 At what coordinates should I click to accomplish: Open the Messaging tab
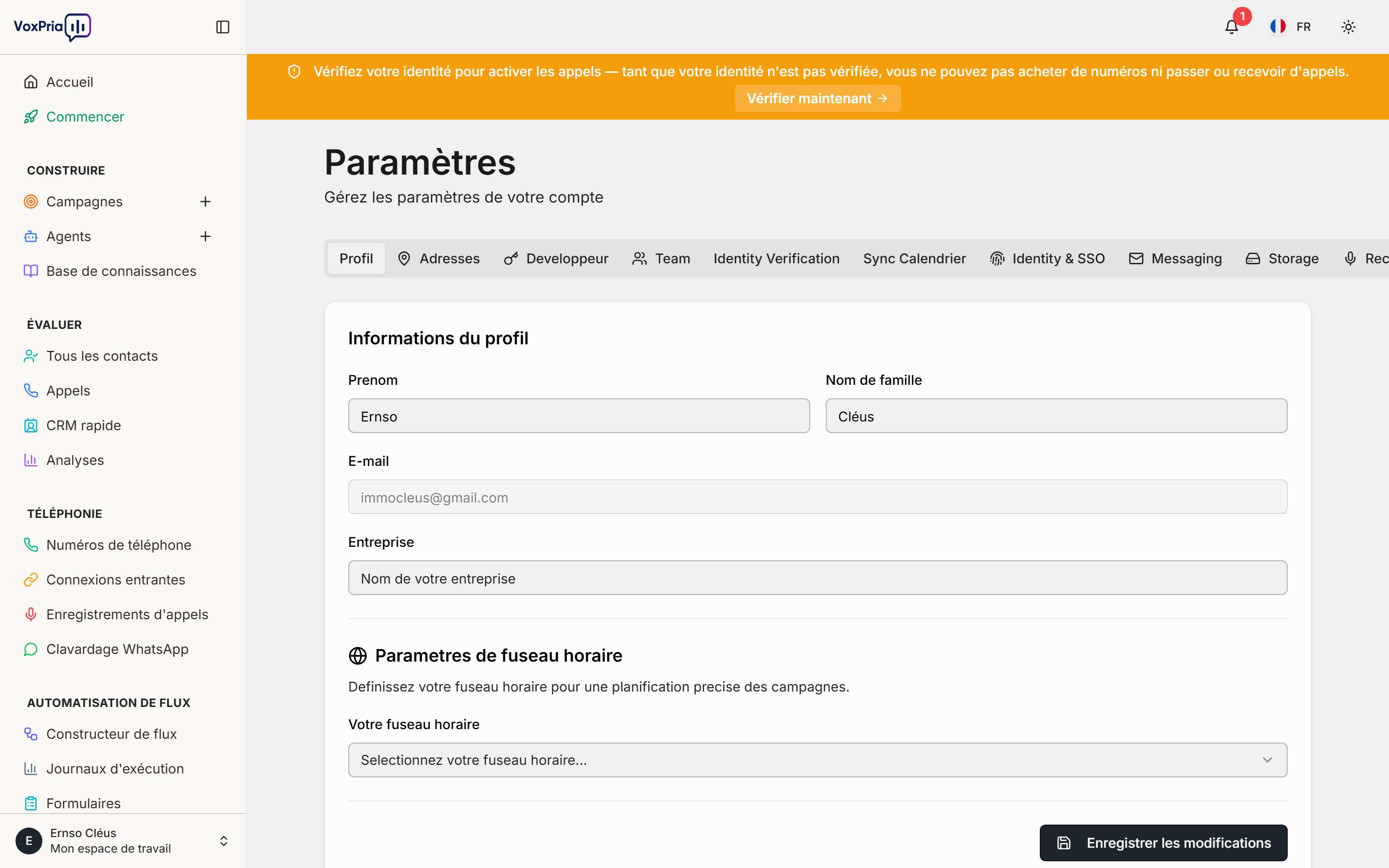click(1175, 258)
